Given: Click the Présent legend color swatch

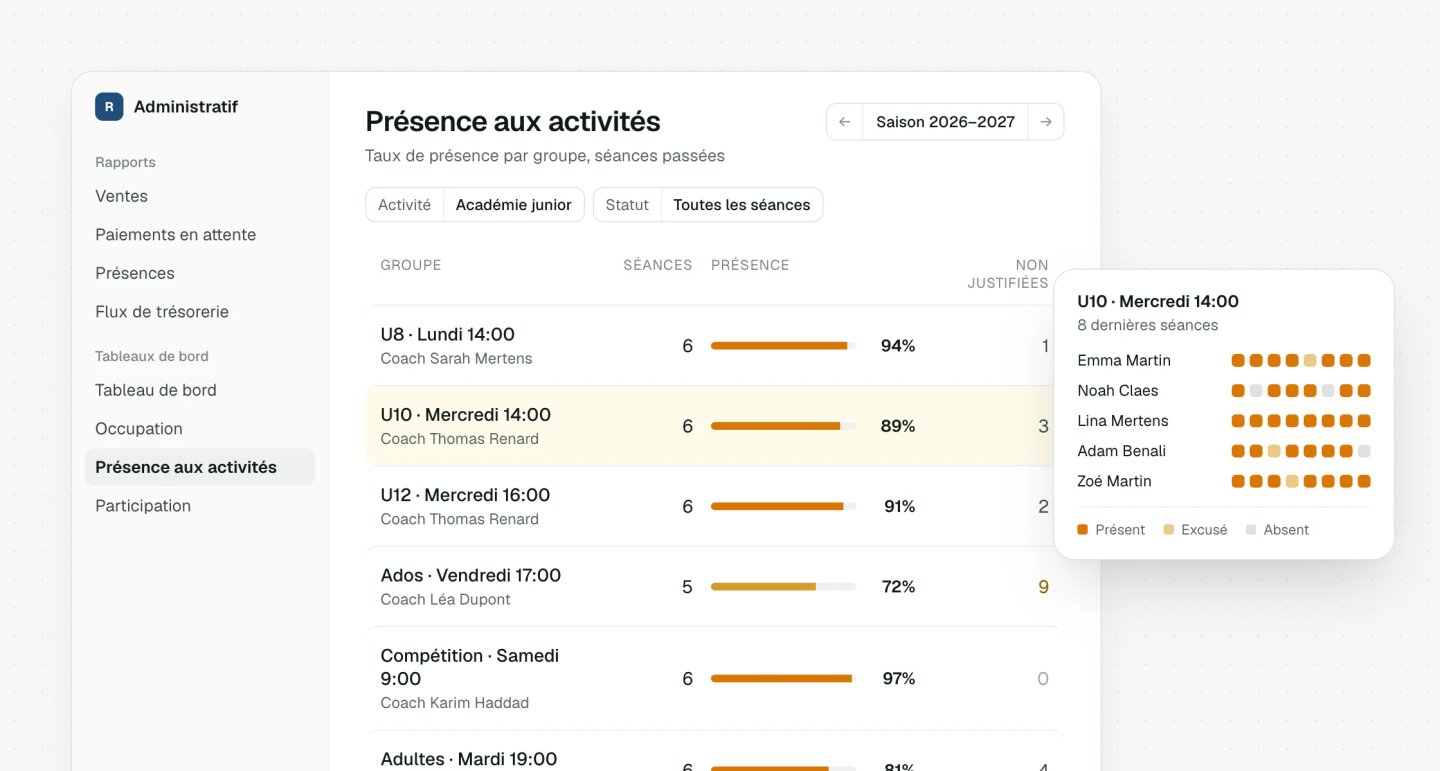Looking at the screenshot, I should 1083,530.
